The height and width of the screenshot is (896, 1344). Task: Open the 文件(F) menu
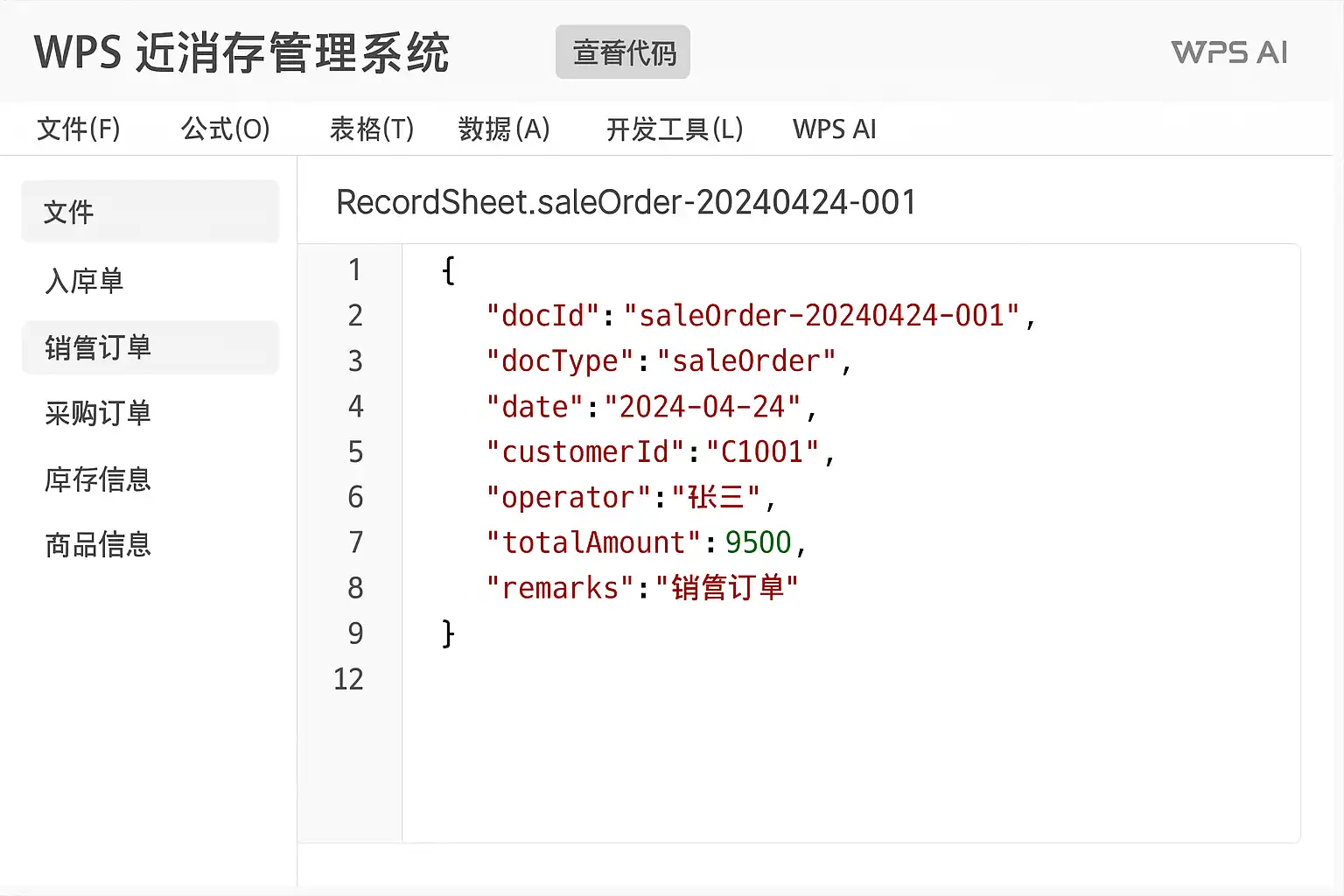tap(79, 129)
